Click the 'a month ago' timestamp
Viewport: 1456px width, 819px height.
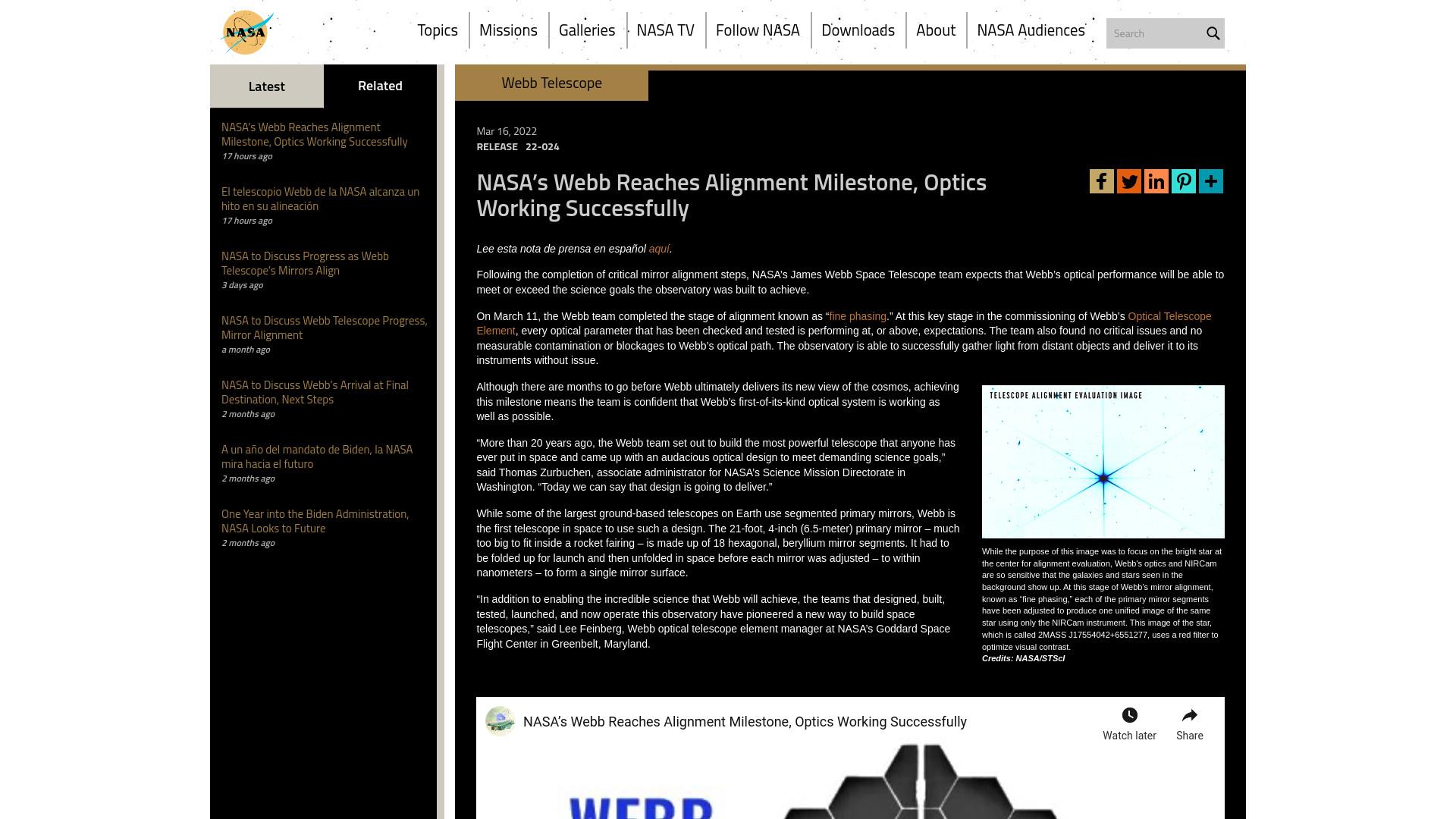tap(246, 350)
